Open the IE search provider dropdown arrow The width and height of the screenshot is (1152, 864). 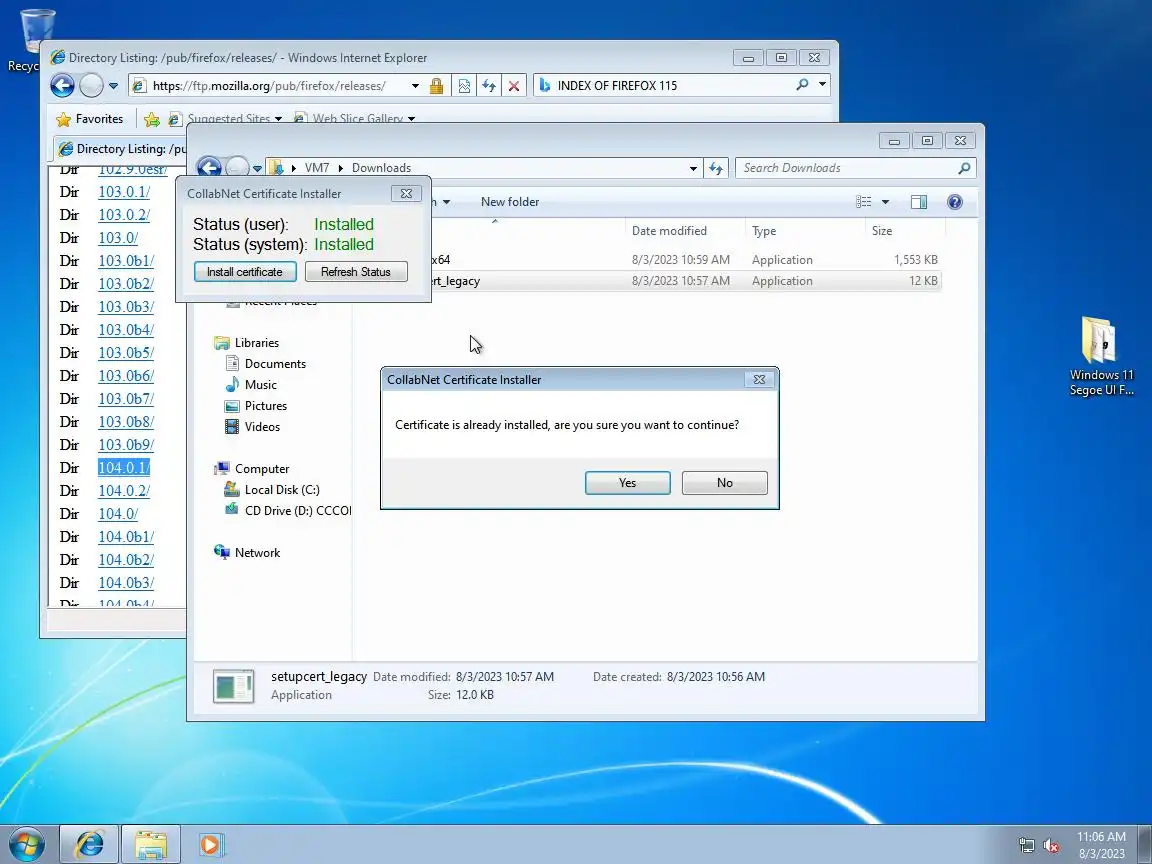822,85
